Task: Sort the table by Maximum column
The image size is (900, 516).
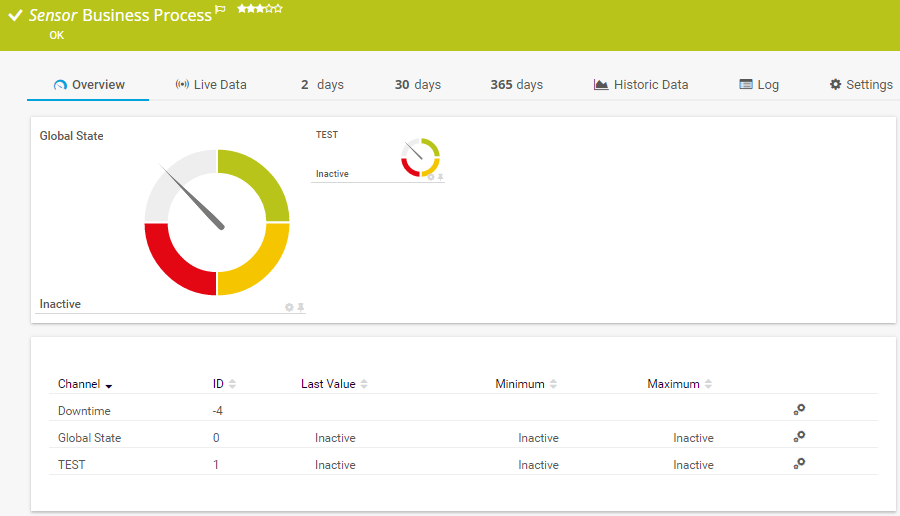Action: point(708,384)
